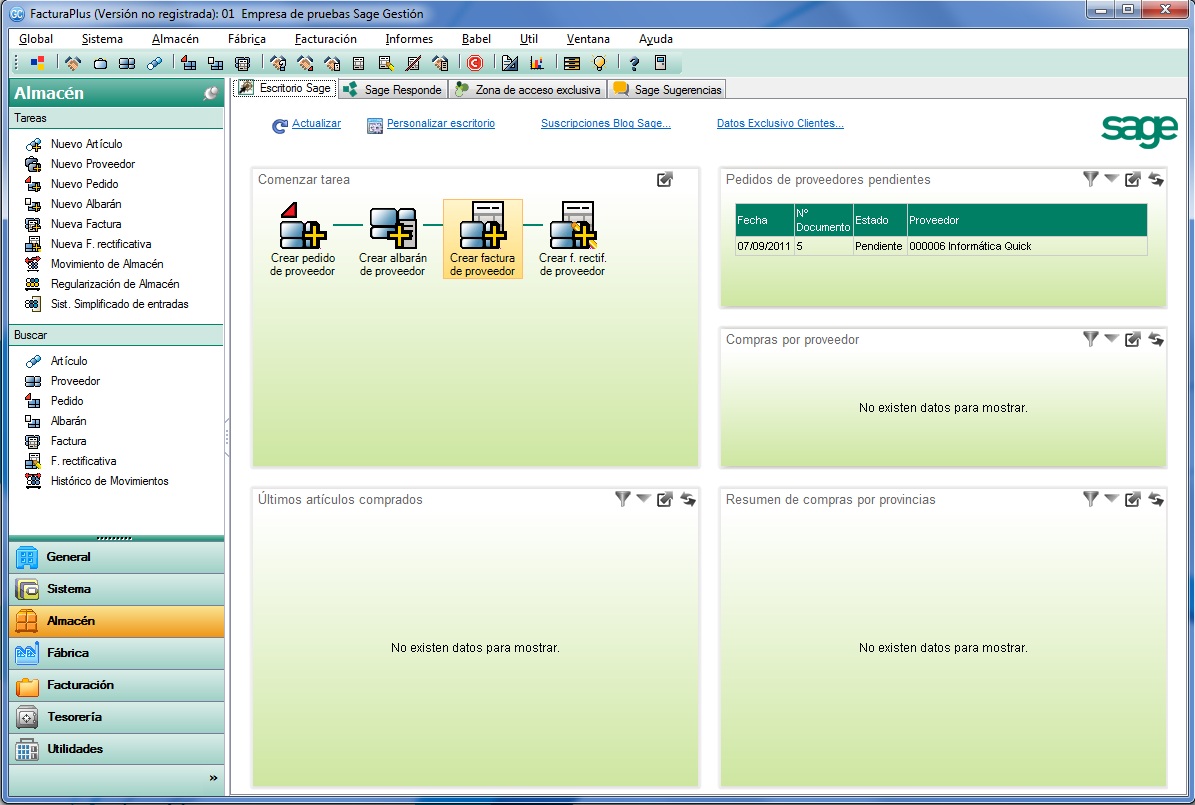This screenshot has height=805, width=1195.
Task: Open the Informes menu
Action: coord(409,39)
